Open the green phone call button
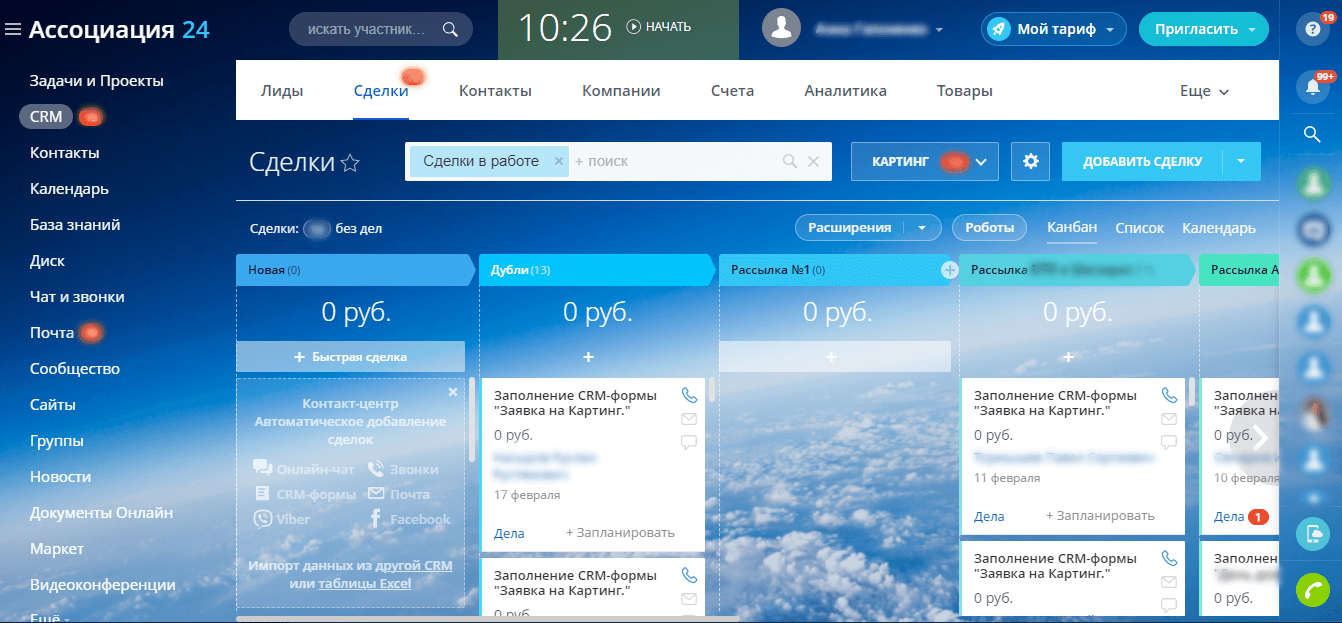 click(x=1311, y=590)
